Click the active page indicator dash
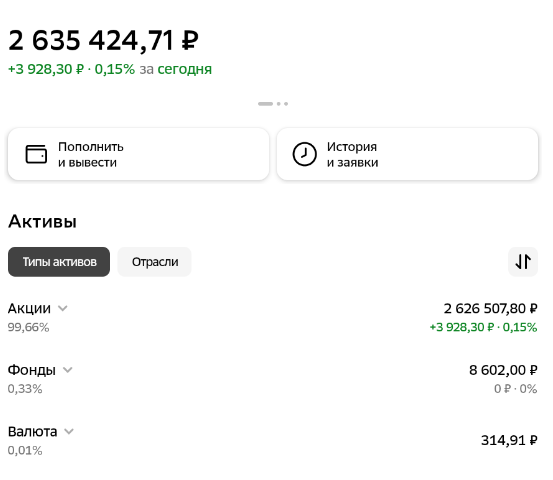553x480 pixels. click(265, 104)
